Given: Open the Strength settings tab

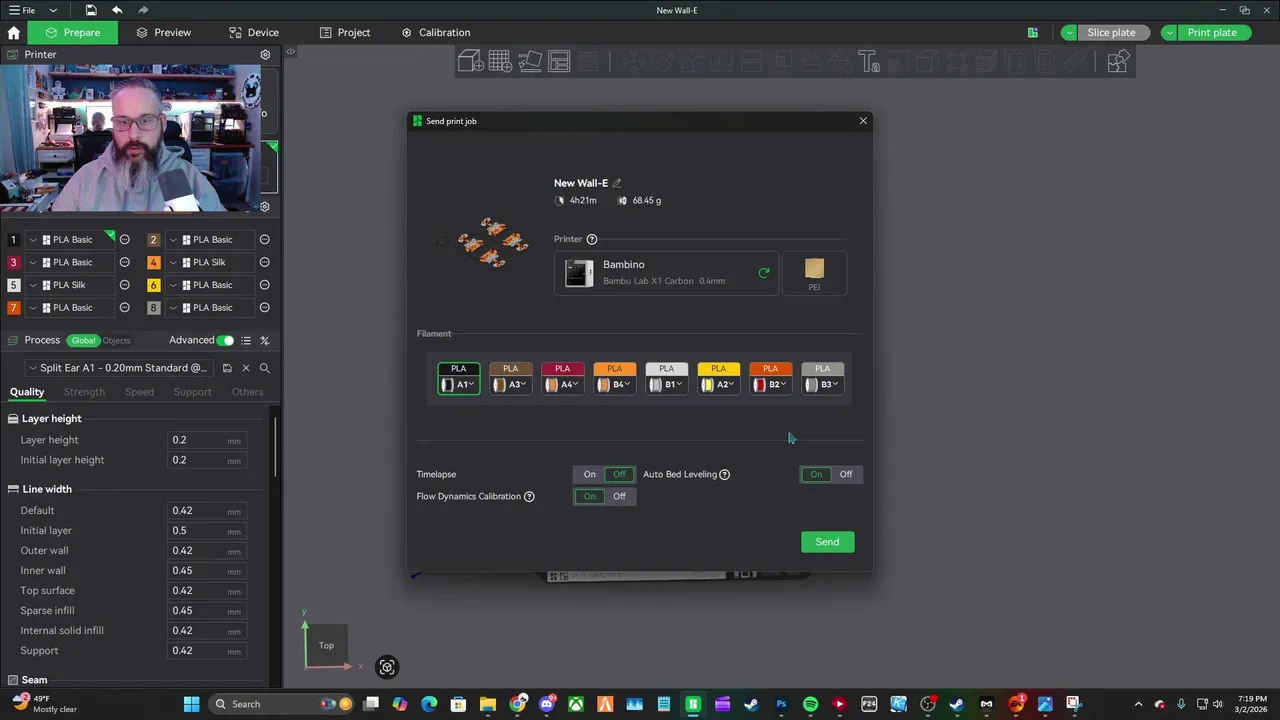Looking at the screenshot, I should 84,392.
